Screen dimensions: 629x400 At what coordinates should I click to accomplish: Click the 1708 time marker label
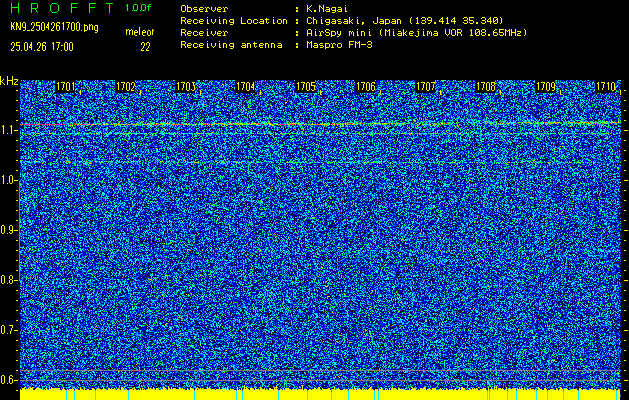click(x=485, y=87)
